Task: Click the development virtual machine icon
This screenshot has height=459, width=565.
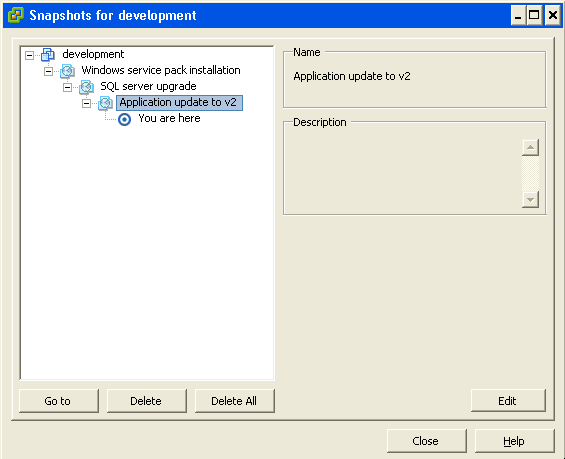Action: click(x=48, y=55)
